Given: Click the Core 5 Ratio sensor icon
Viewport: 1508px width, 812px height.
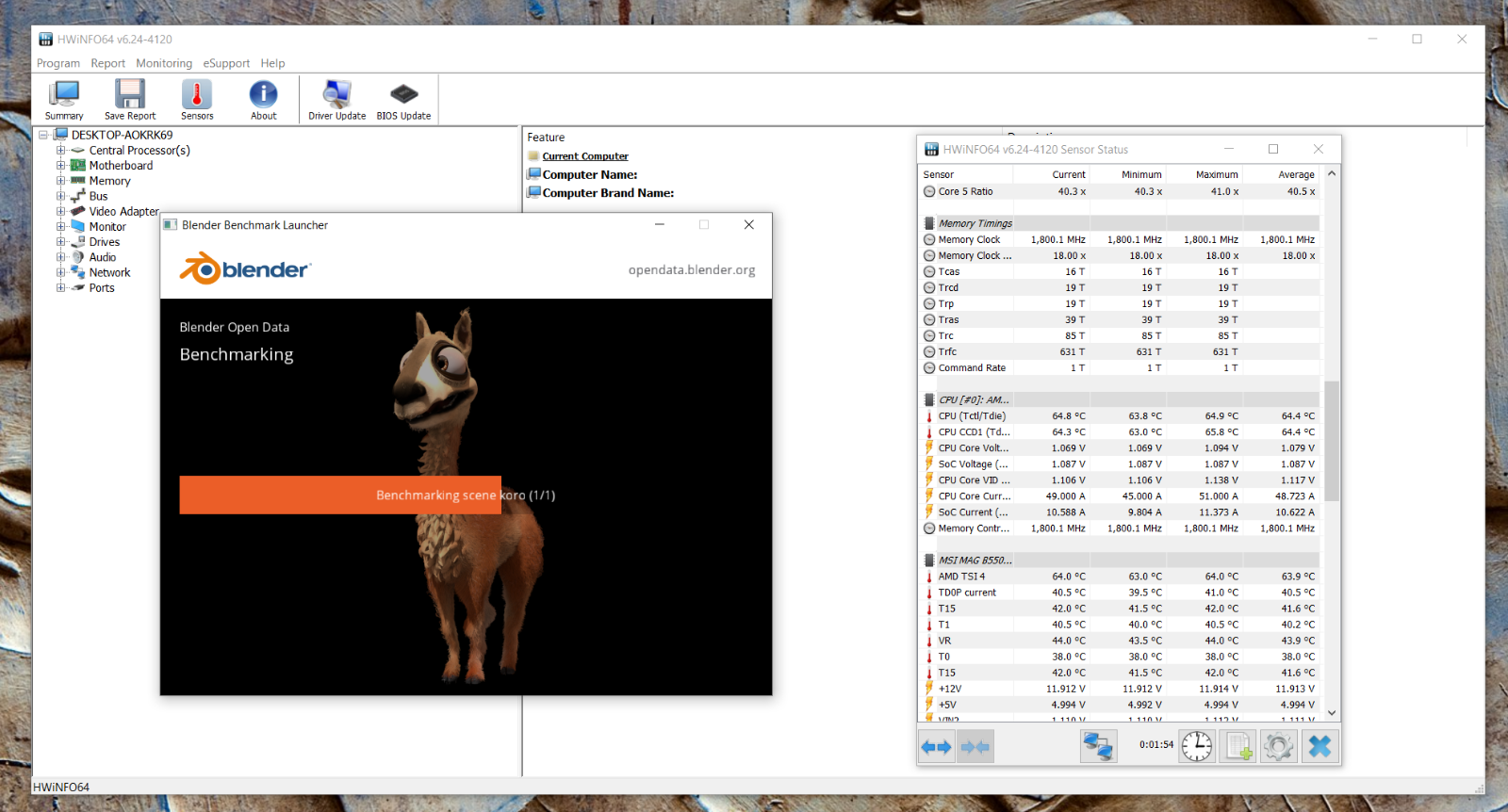Looking at the screenshot, I should 929,191.
